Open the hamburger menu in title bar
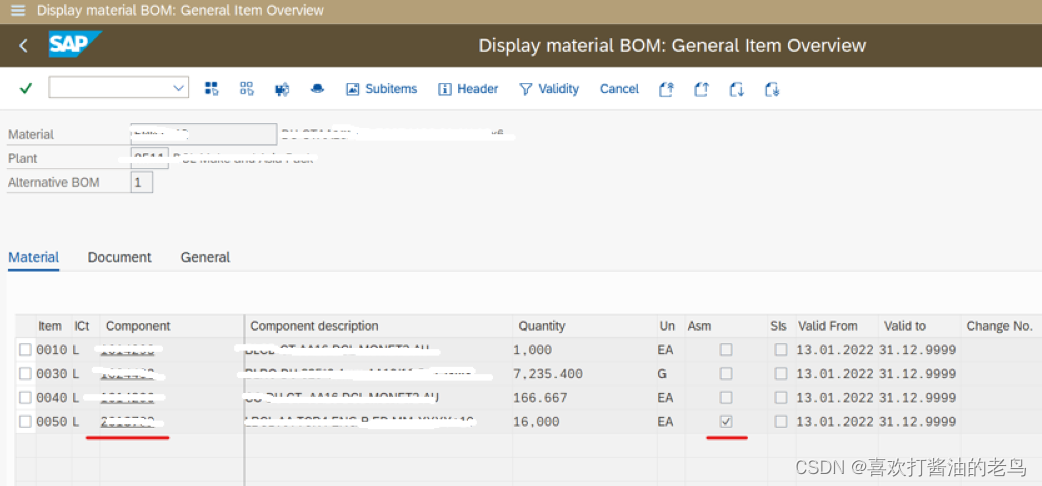Image resolution: width=1042 pixels, height=486 pixels. click(x=18, y=11)
